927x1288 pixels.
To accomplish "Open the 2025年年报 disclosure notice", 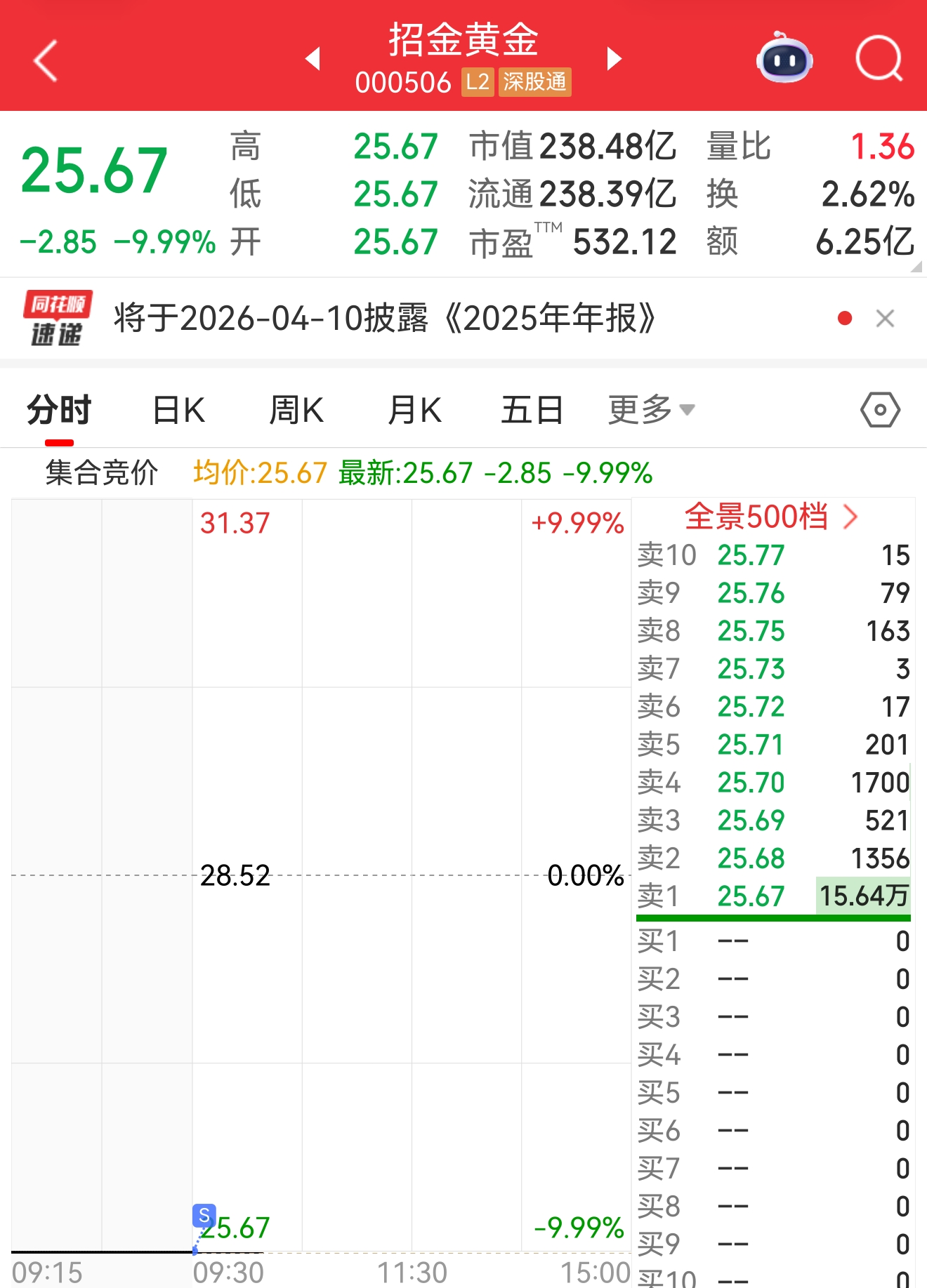I will coord(385,319).
